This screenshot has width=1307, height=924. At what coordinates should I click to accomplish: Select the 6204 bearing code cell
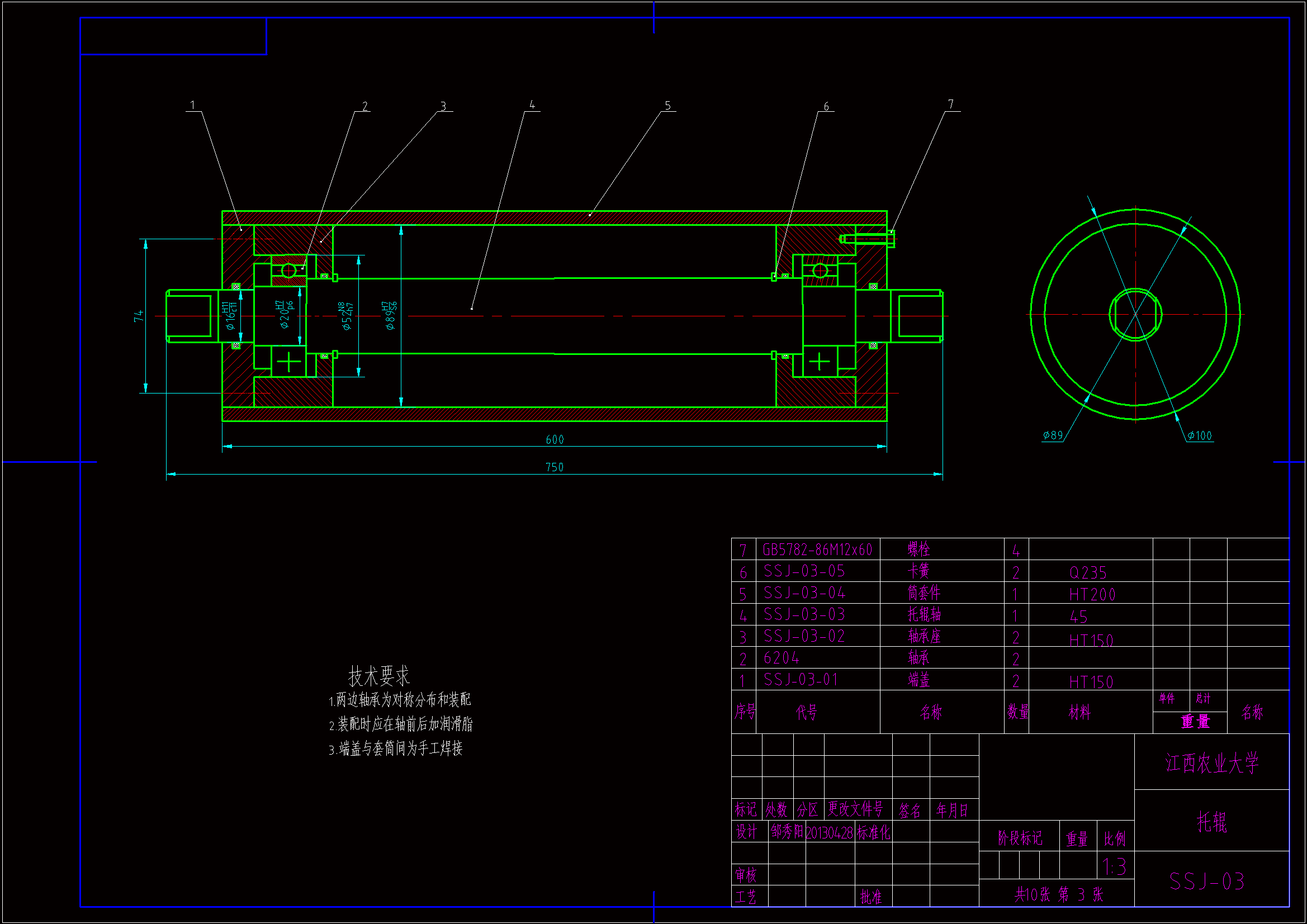click(x=781, y=658)
